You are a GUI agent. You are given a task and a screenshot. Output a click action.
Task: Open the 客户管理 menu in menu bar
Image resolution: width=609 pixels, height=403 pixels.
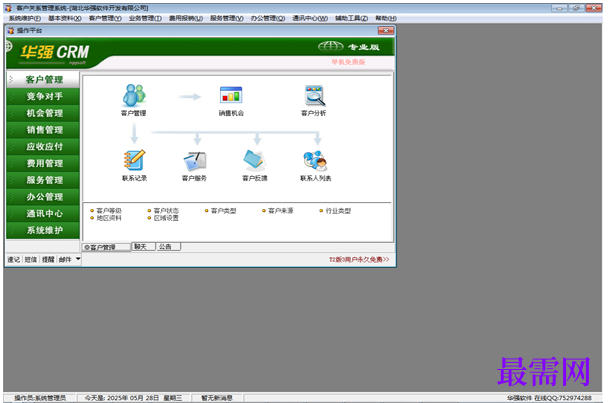[105, 18]
